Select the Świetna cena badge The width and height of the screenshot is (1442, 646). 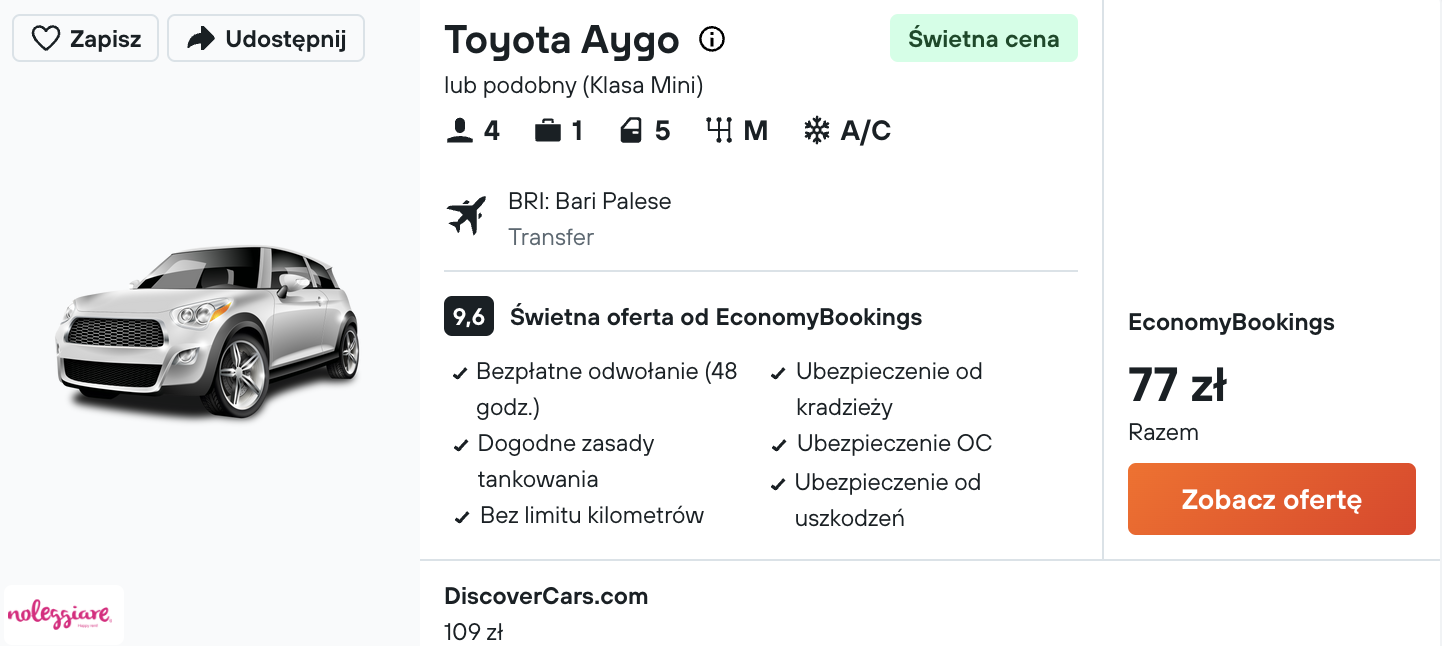(x=984, y=38)
